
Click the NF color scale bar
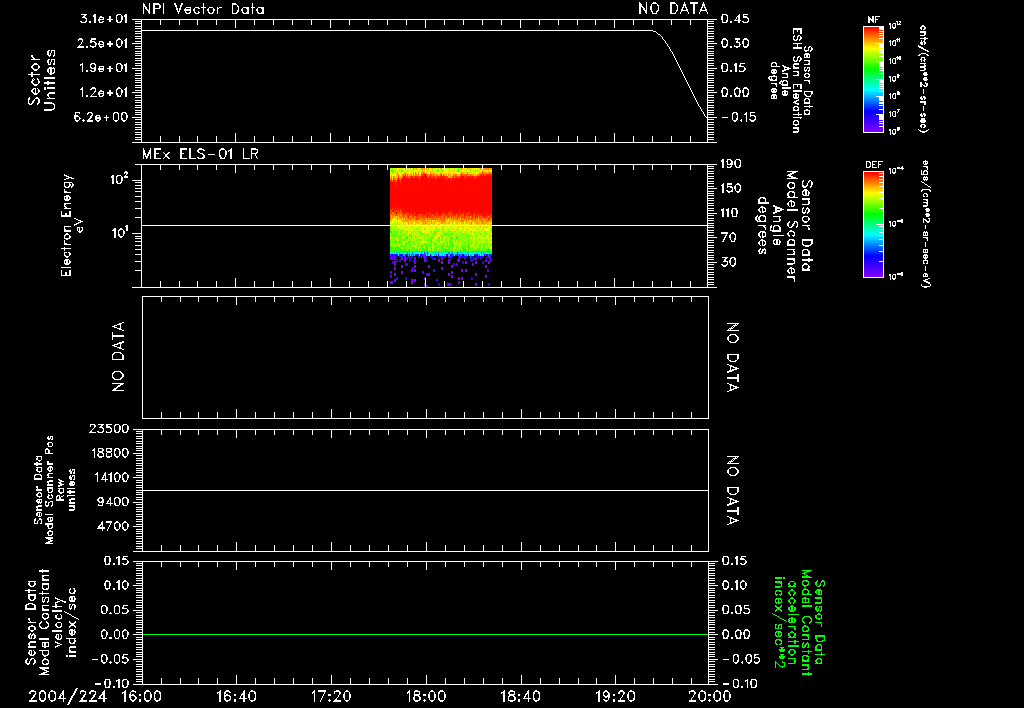pyautogui.click(x=873, y=79)
